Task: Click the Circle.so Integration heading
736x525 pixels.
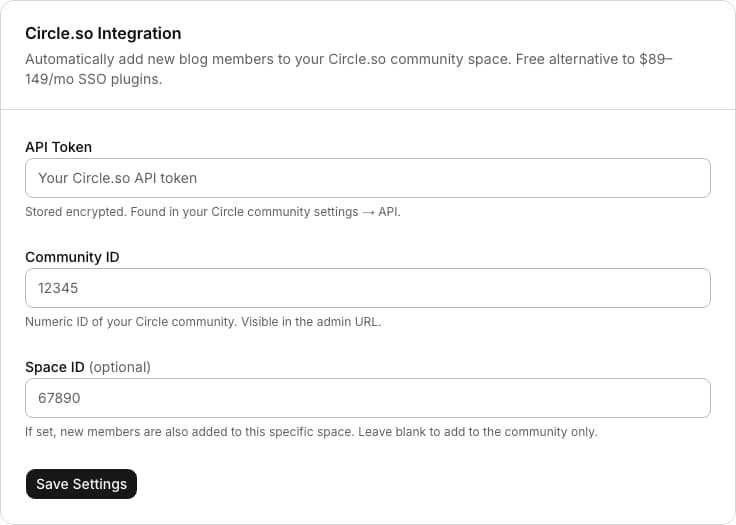Action: pos(103,33)
